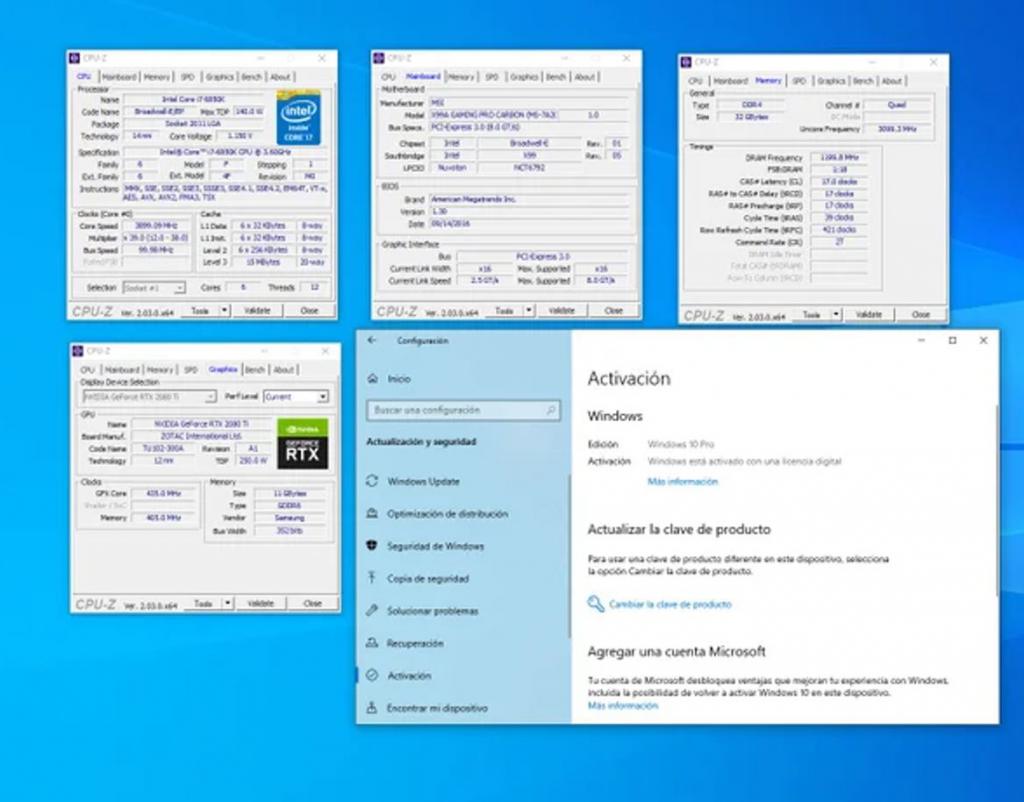Image resolution: width=1024 pixels, height=802 pixels.
Task: Select Memory tab in the CPU-Z Graphics window
Action: pos(159,370)
